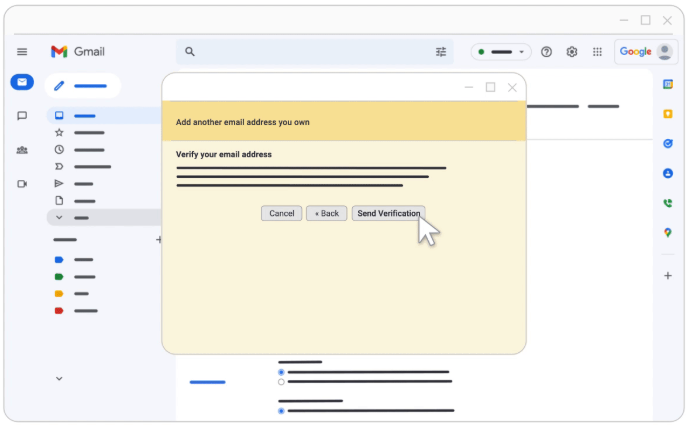Minimize the Add another email dialog

469,87
